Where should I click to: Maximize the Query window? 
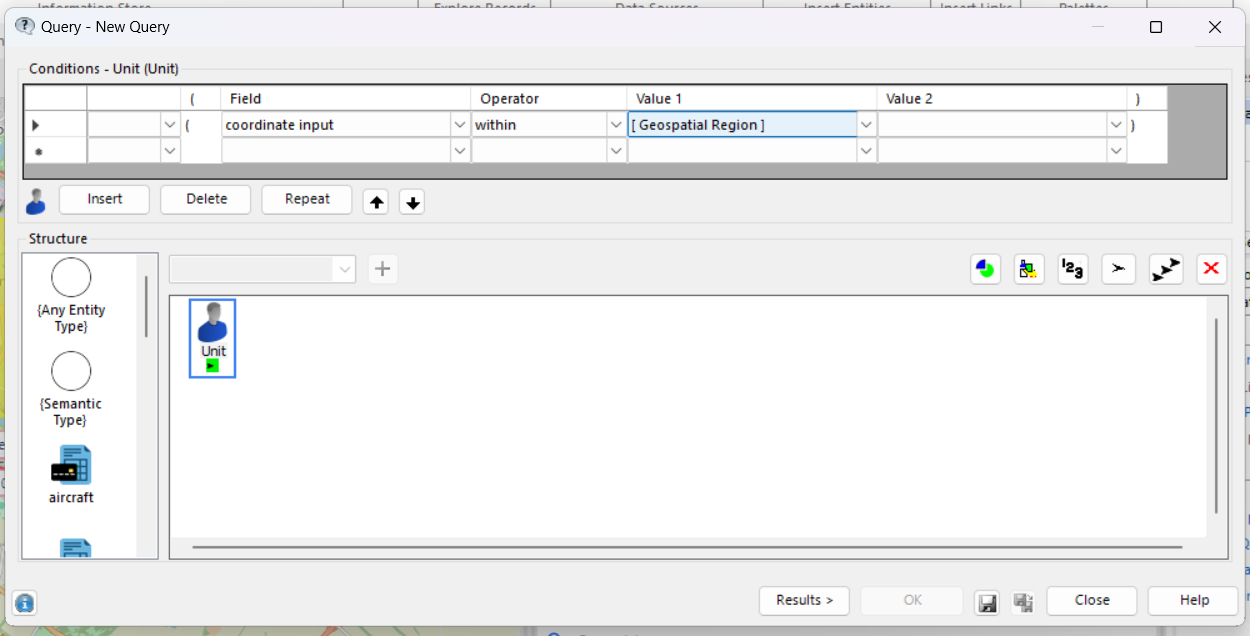tap(1156, 27)
